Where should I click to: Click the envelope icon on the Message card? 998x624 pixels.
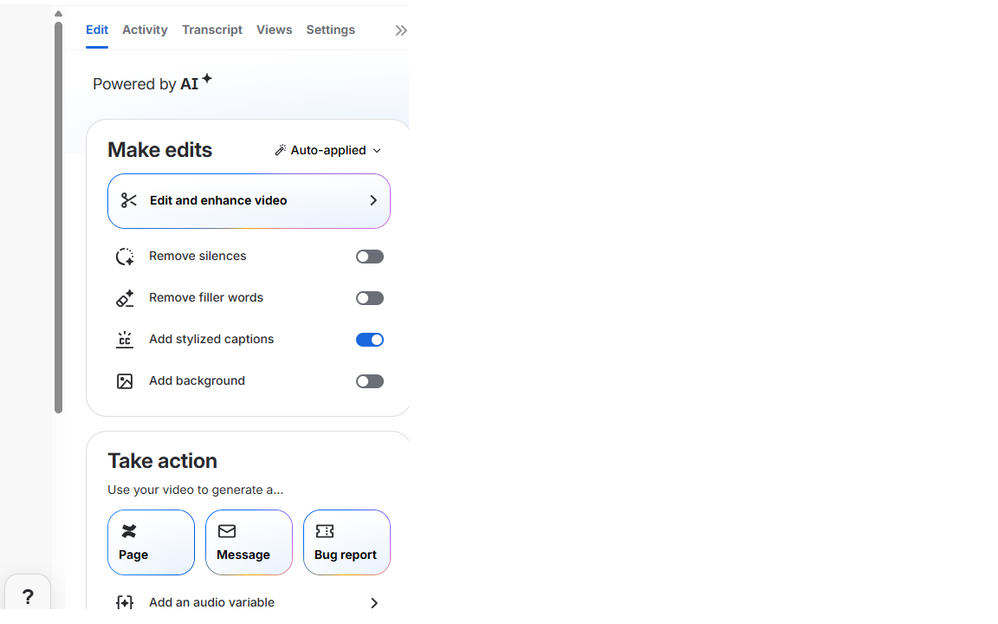[x=227, y=531]
